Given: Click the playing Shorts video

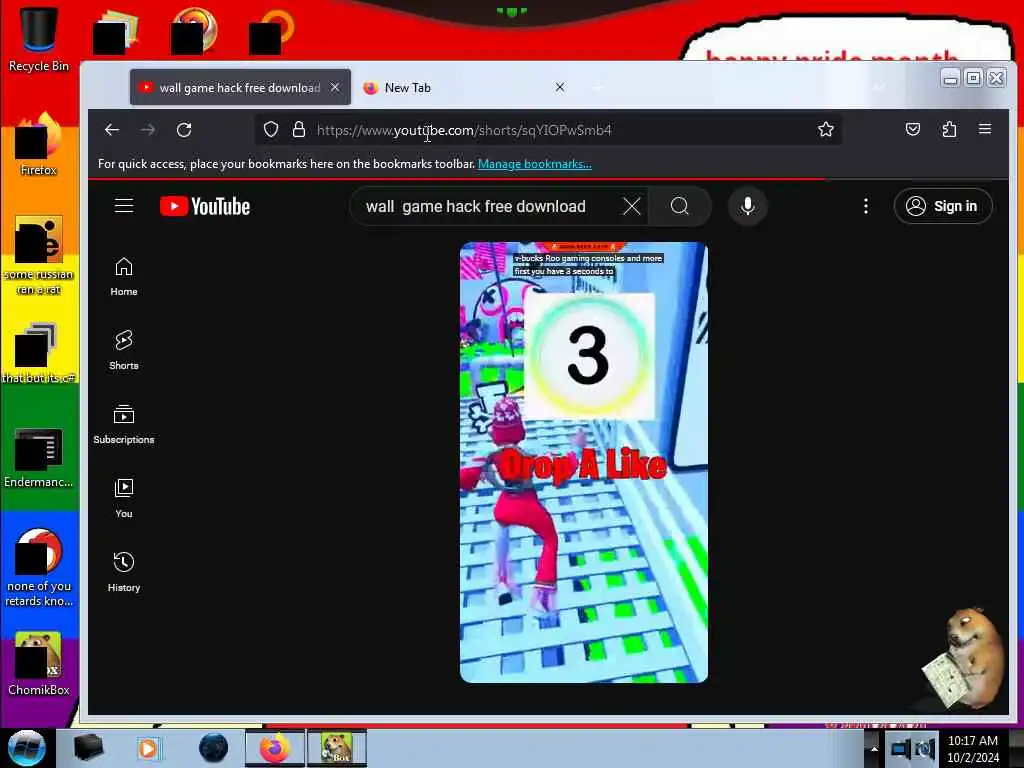Looking at the screenshot, I should pos(584,462).
